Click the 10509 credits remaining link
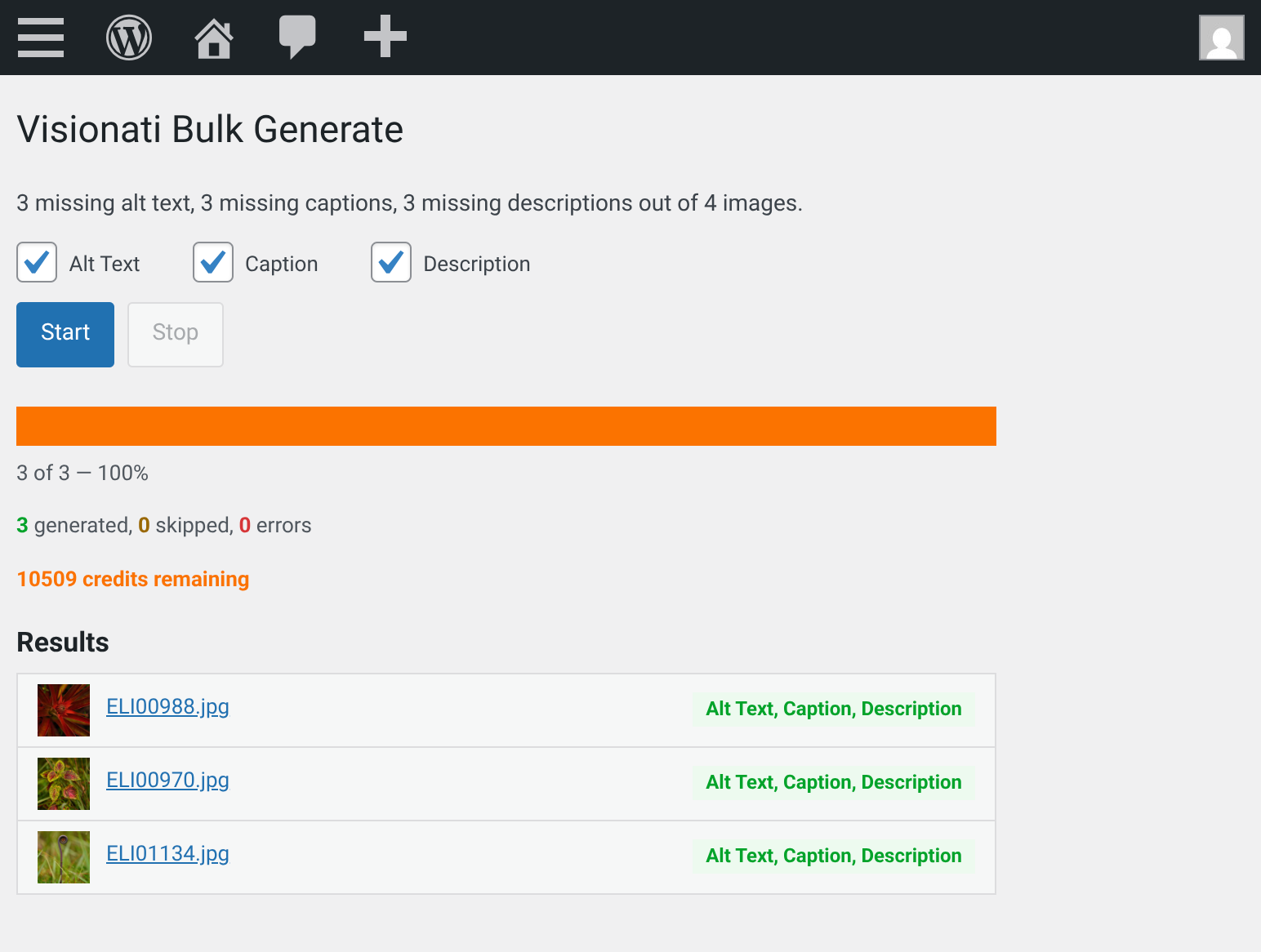 [x=132, y=579]
